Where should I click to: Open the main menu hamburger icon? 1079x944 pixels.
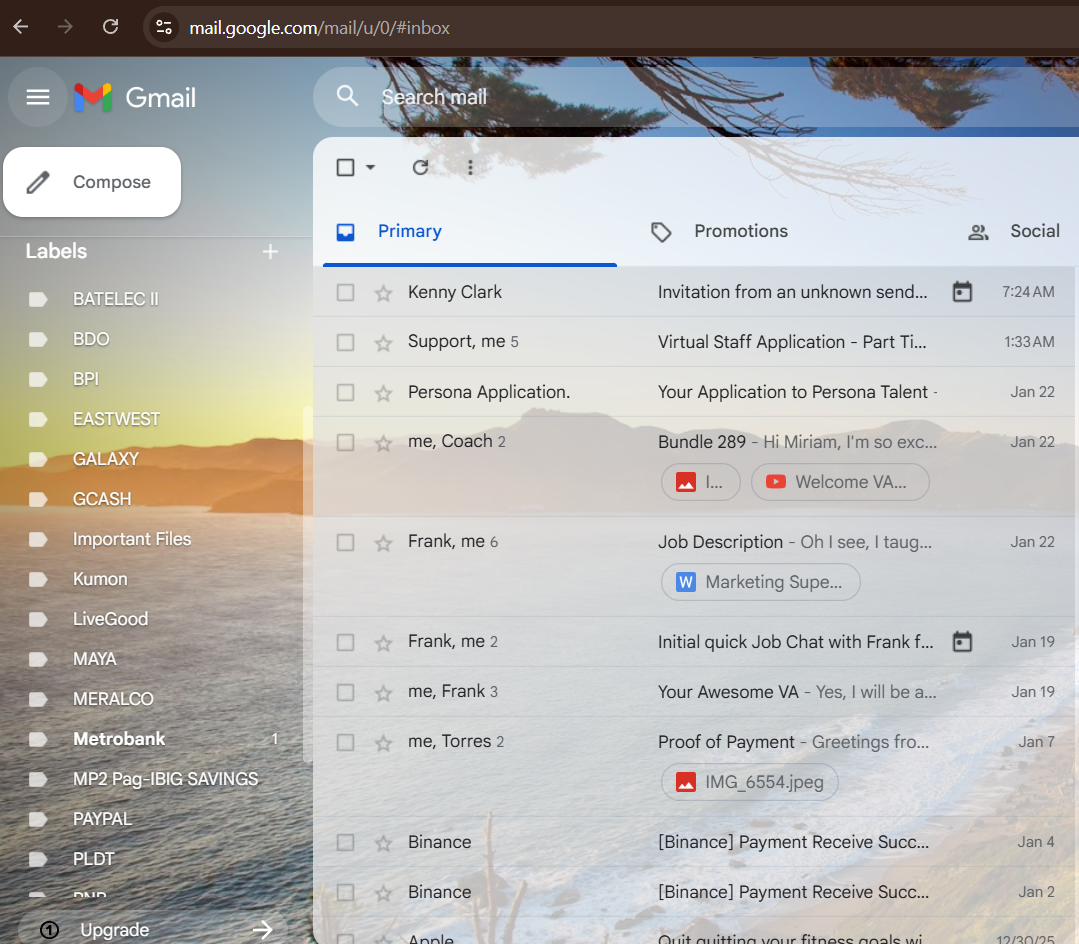point(38,97)
